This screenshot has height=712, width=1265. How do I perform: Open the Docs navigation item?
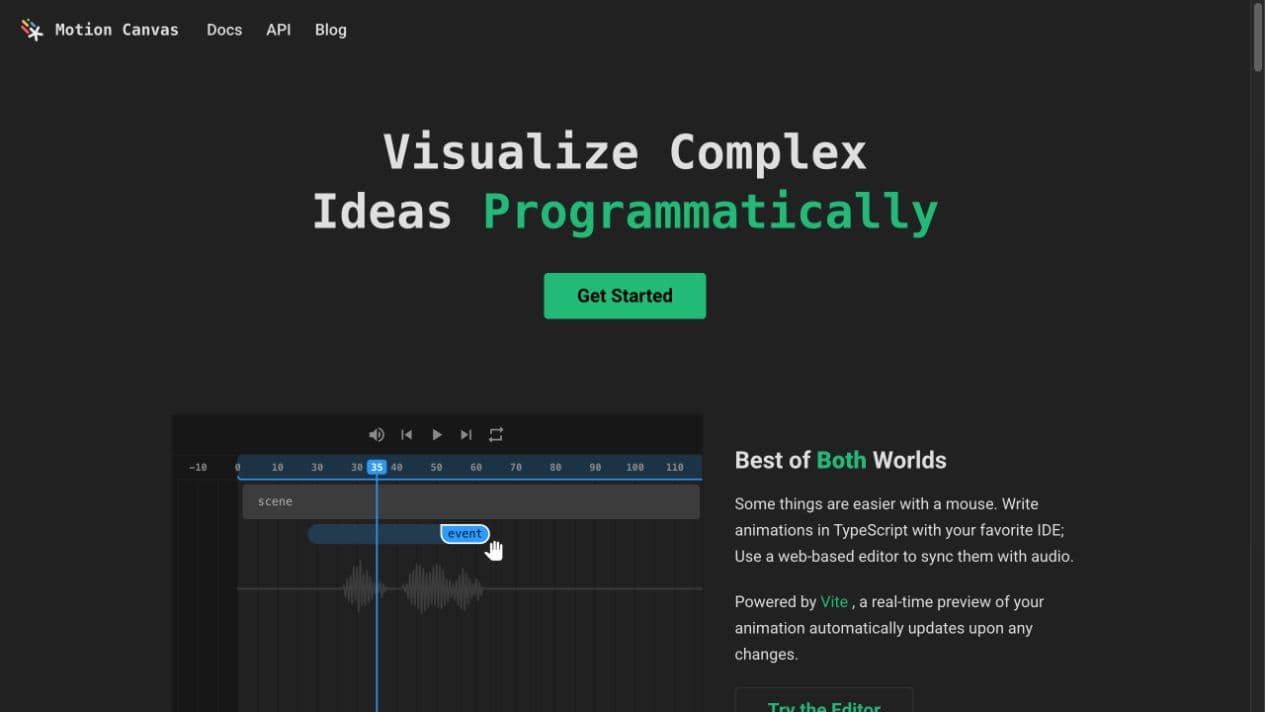click(x=224, y=30)
